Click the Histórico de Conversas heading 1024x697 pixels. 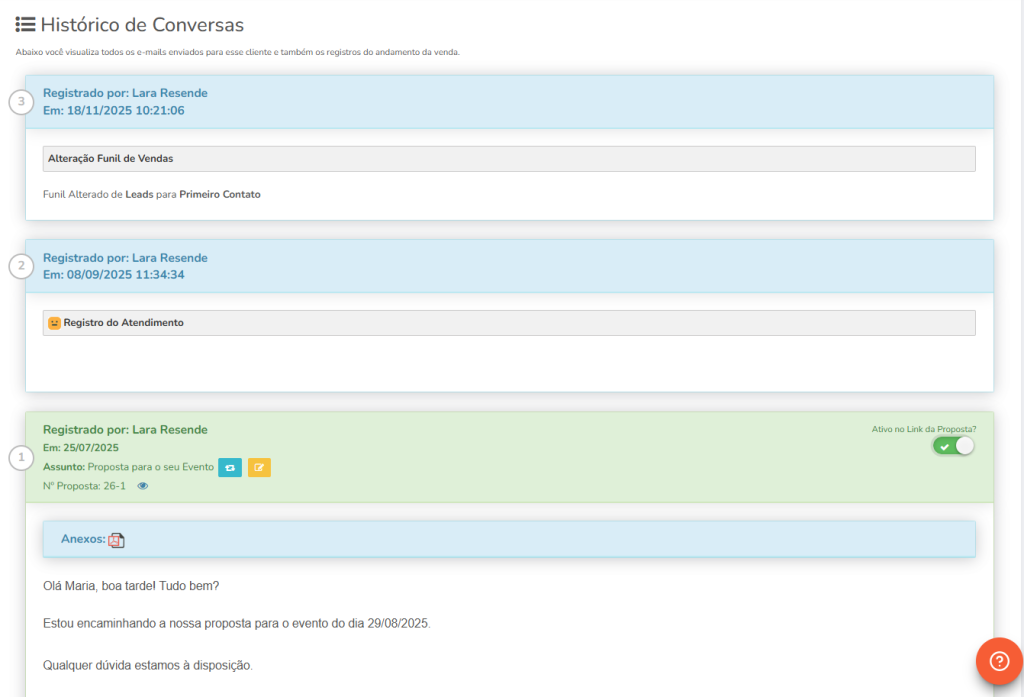coord(142,25)
